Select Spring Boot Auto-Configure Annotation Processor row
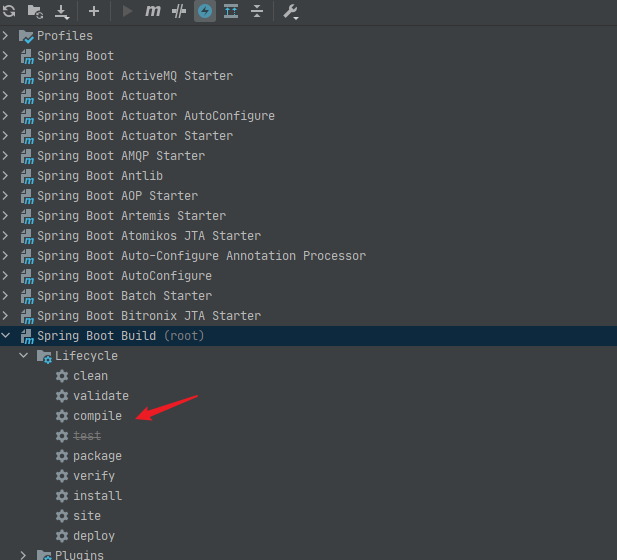The image size is (617, 560). 308,256
